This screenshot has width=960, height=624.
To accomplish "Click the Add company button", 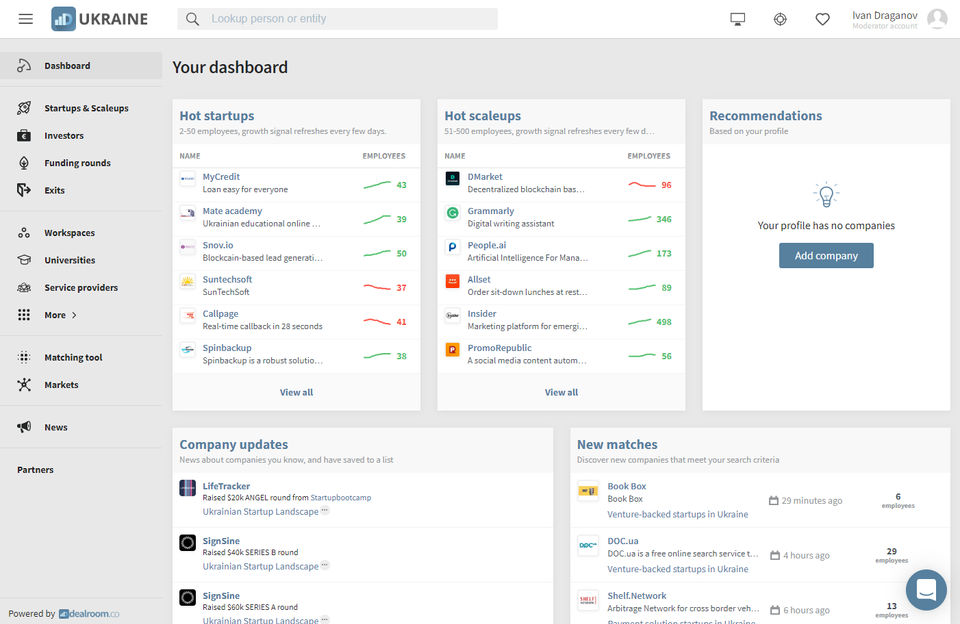I will point(826,255).
